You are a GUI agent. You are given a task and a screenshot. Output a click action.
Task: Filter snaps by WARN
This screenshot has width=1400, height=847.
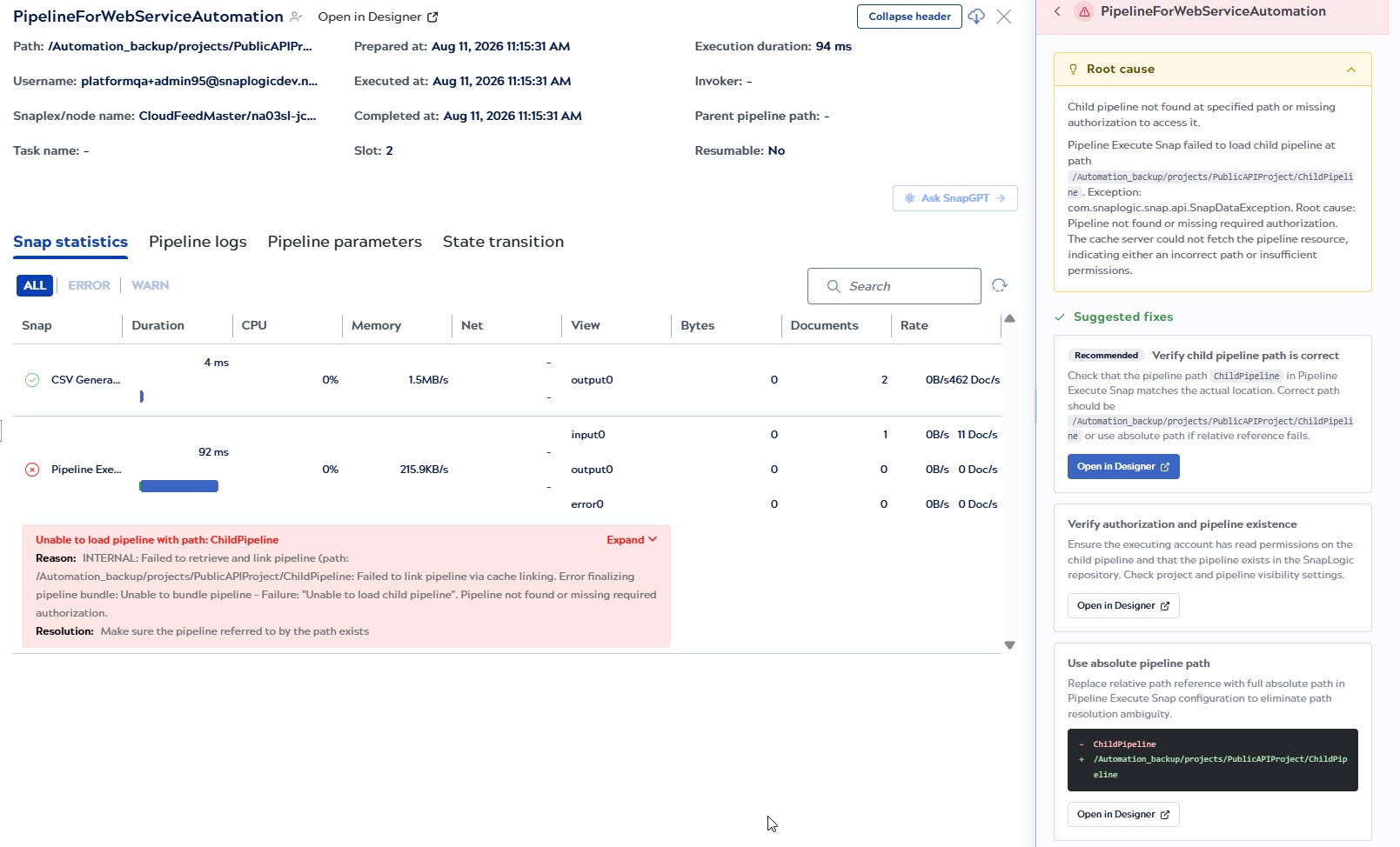click(151, 285)
